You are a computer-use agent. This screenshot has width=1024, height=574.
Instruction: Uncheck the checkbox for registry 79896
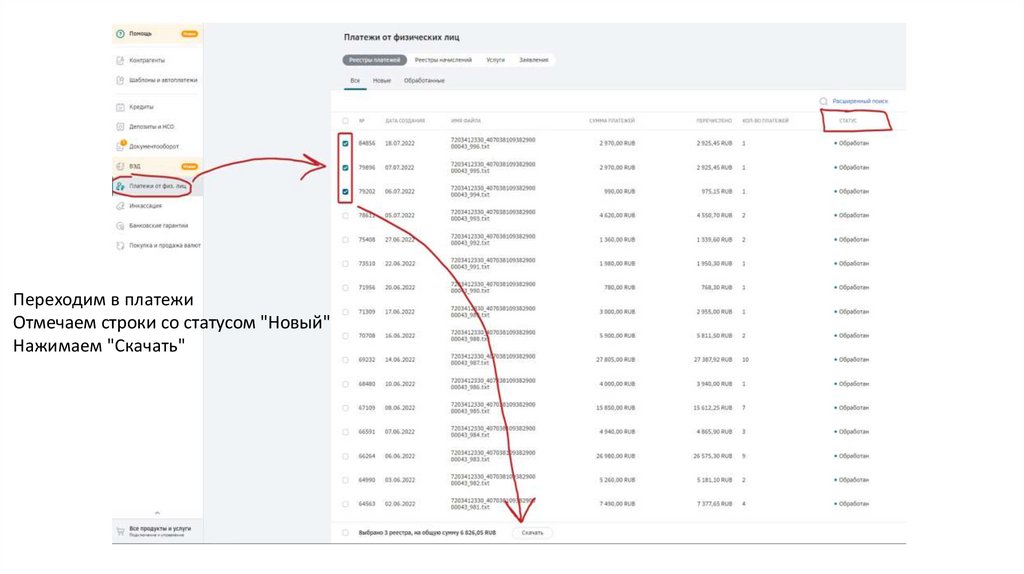[345, 168]
